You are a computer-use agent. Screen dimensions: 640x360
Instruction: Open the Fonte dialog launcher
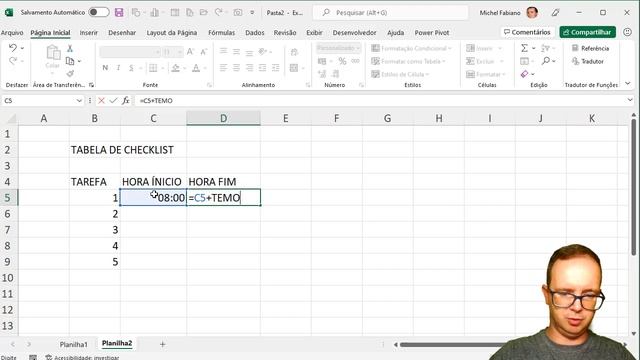pos(209,85)
